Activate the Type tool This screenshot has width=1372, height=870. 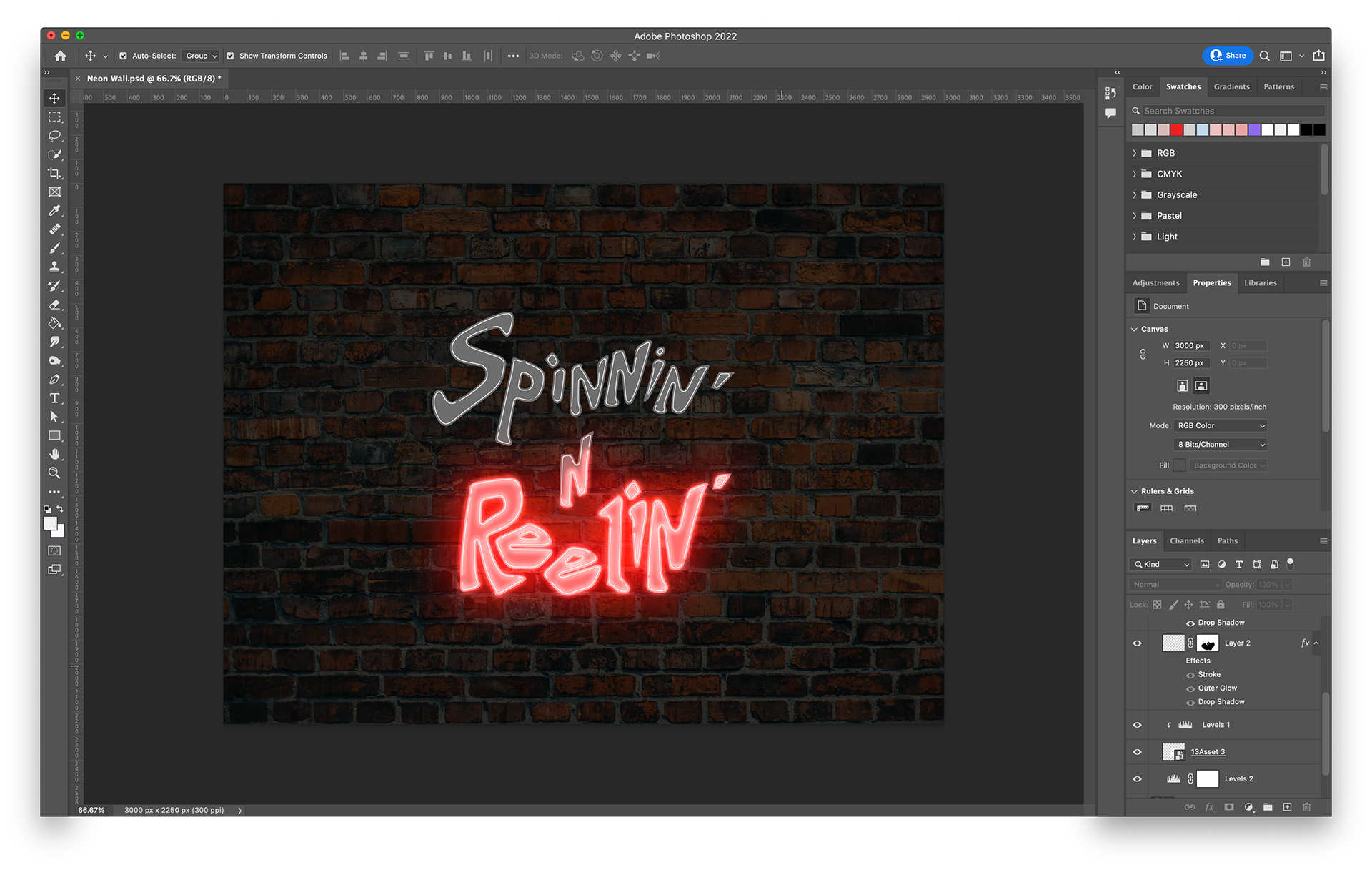55,398
